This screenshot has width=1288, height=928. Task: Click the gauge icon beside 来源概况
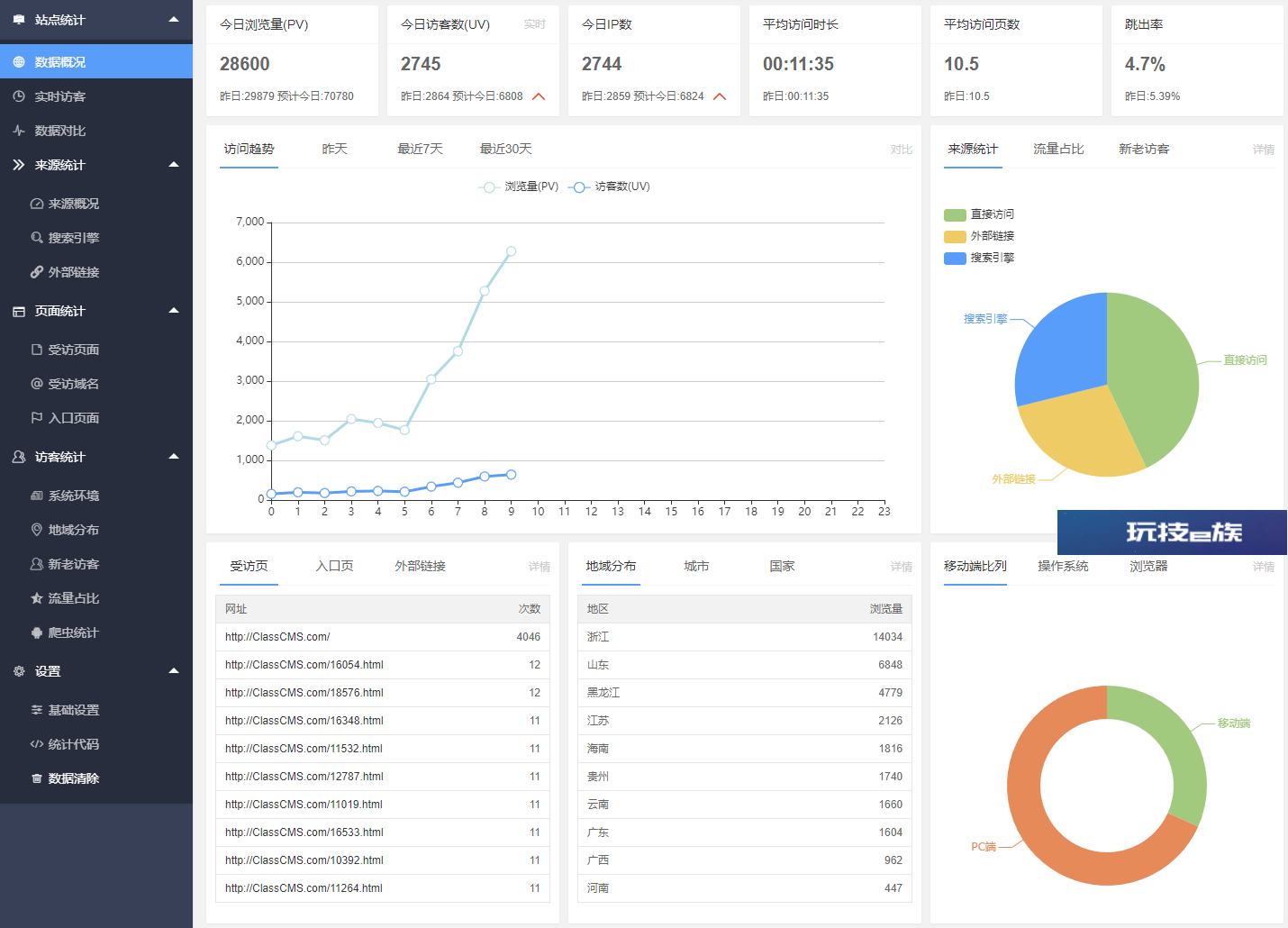coord(37,204)
